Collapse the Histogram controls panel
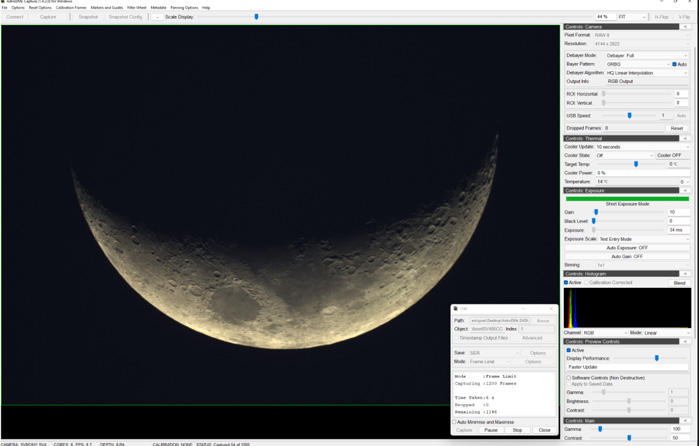 pos(685,273)
